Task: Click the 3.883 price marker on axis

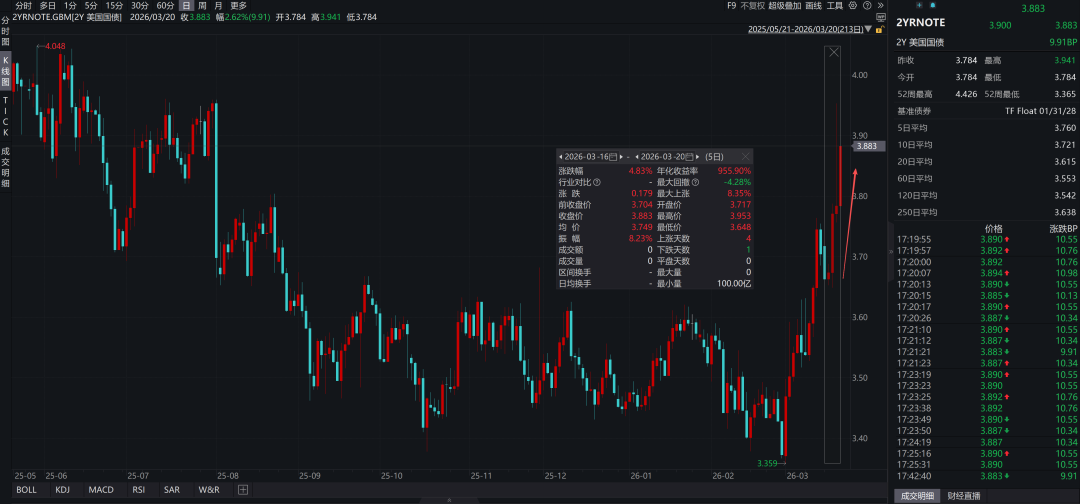Action: coord(866,146)
